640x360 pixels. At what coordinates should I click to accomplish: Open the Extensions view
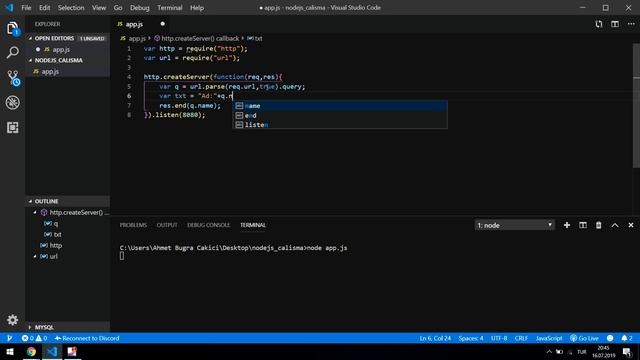coord(13,127)
